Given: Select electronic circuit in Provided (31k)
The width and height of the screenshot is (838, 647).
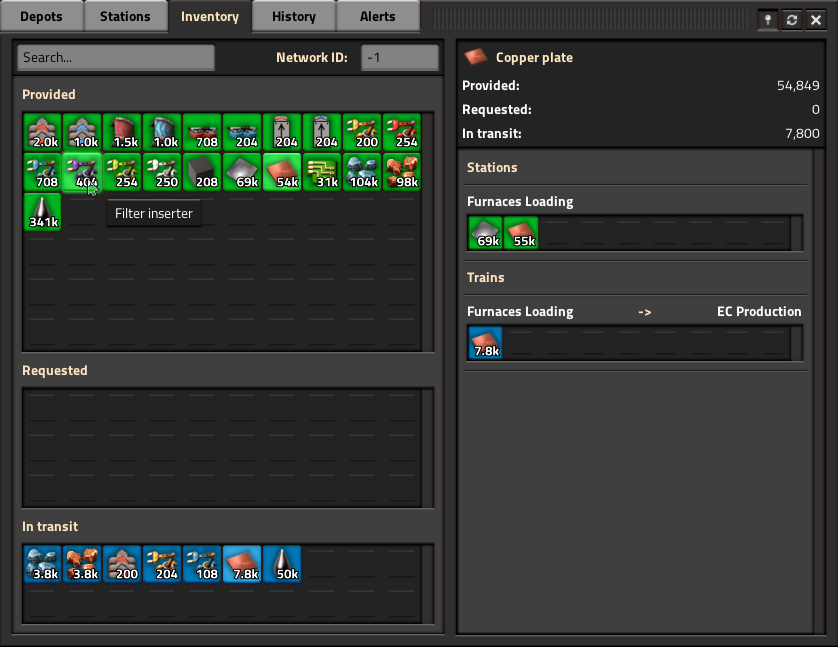Looking at the screenshot, I should (x=323, y=172).
